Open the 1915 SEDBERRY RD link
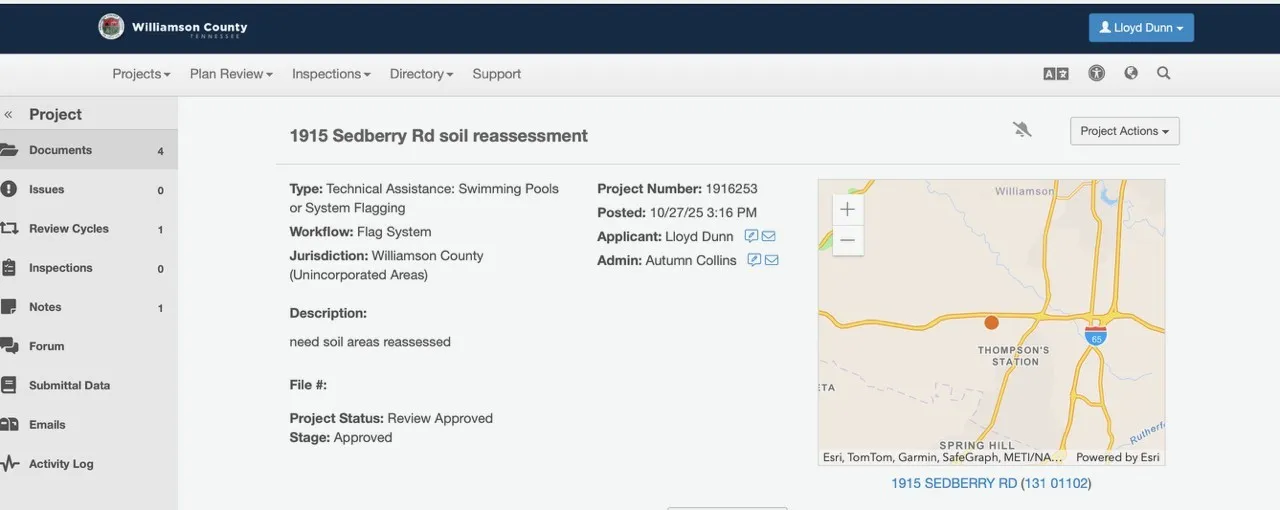The width and height of the screenshot is (1280, 510). coord(953,483)
